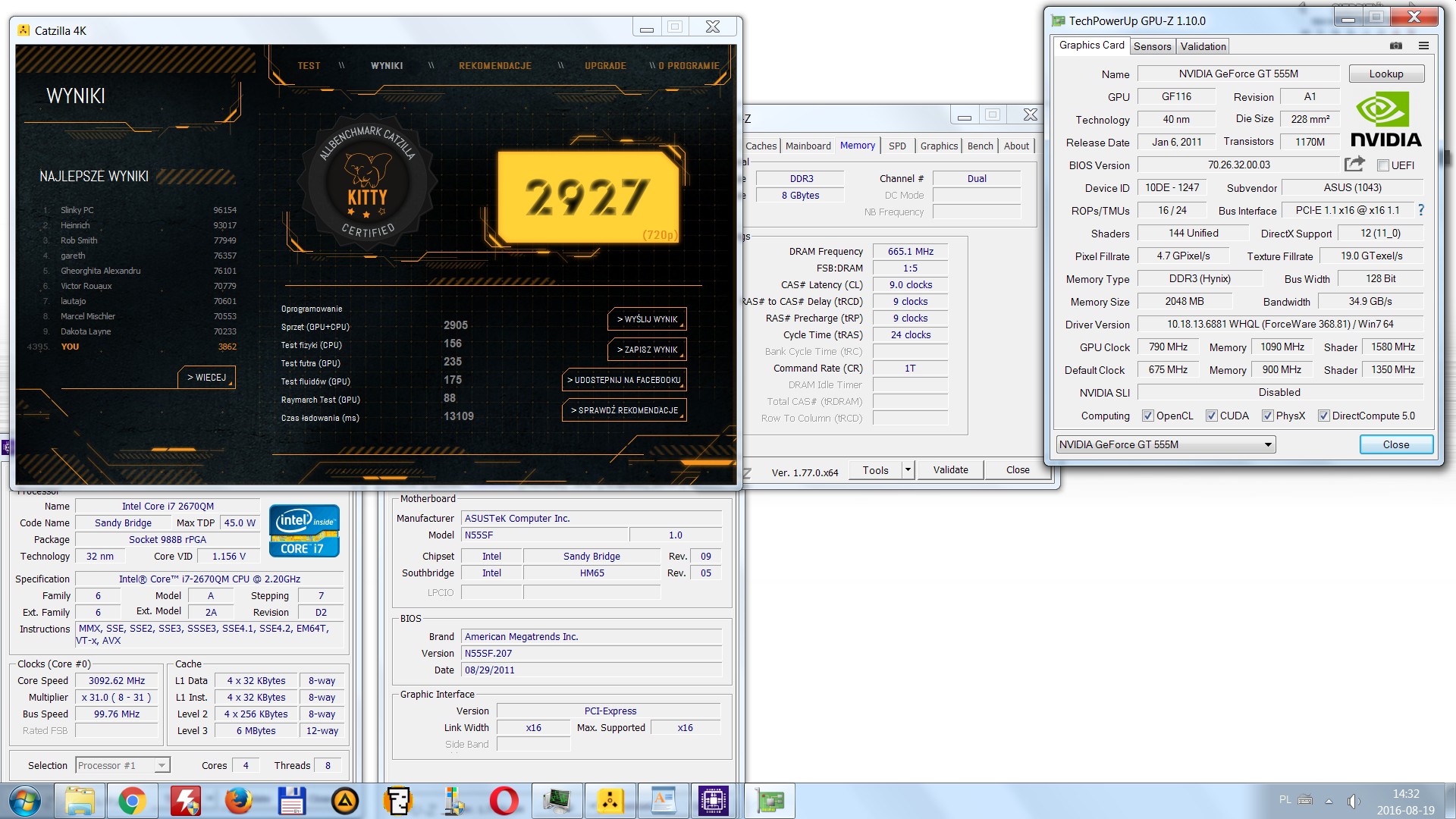Click the Close button in GPU-Z

coord(1395,444)
